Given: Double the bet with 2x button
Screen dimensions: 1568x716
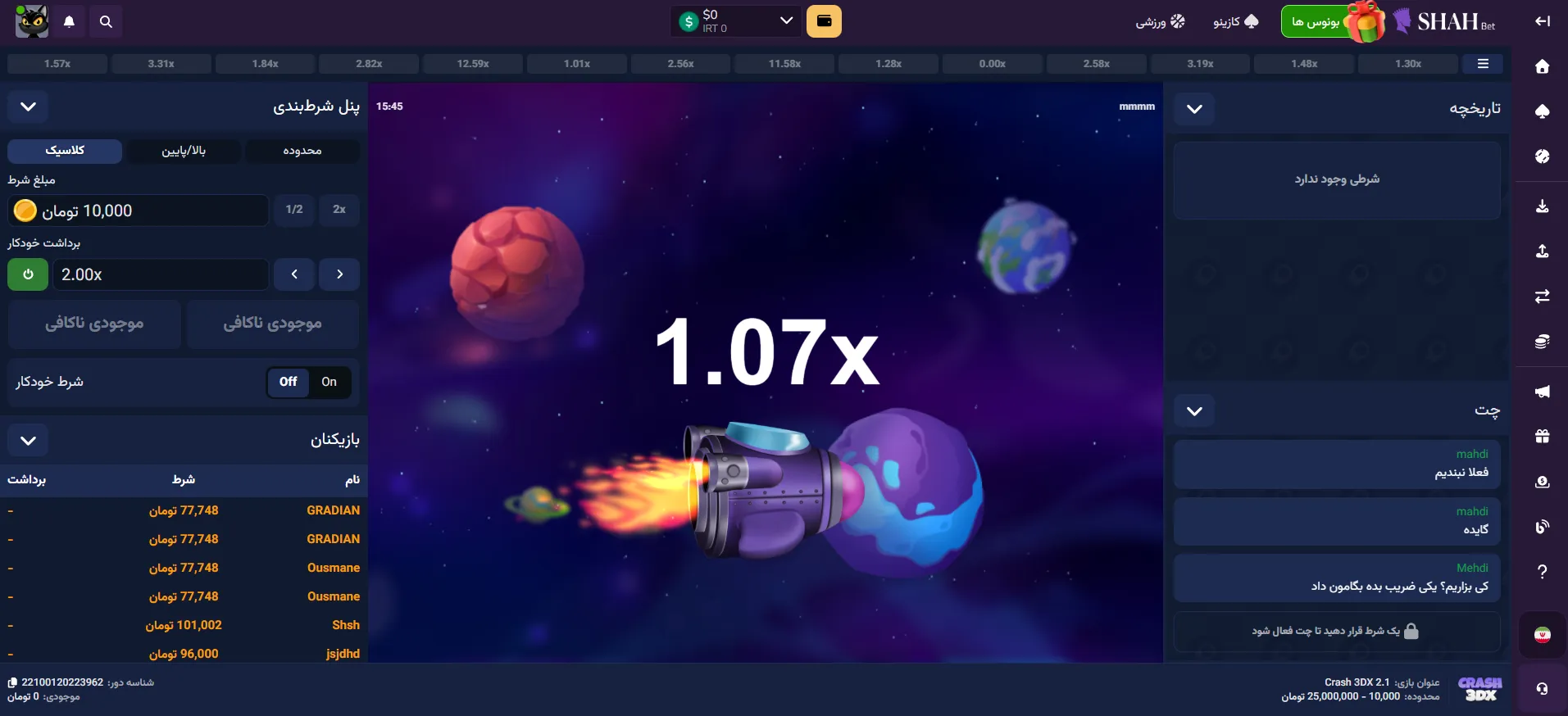Looking at the screenshot, I should pyautogui.click(x=339, y=210).
